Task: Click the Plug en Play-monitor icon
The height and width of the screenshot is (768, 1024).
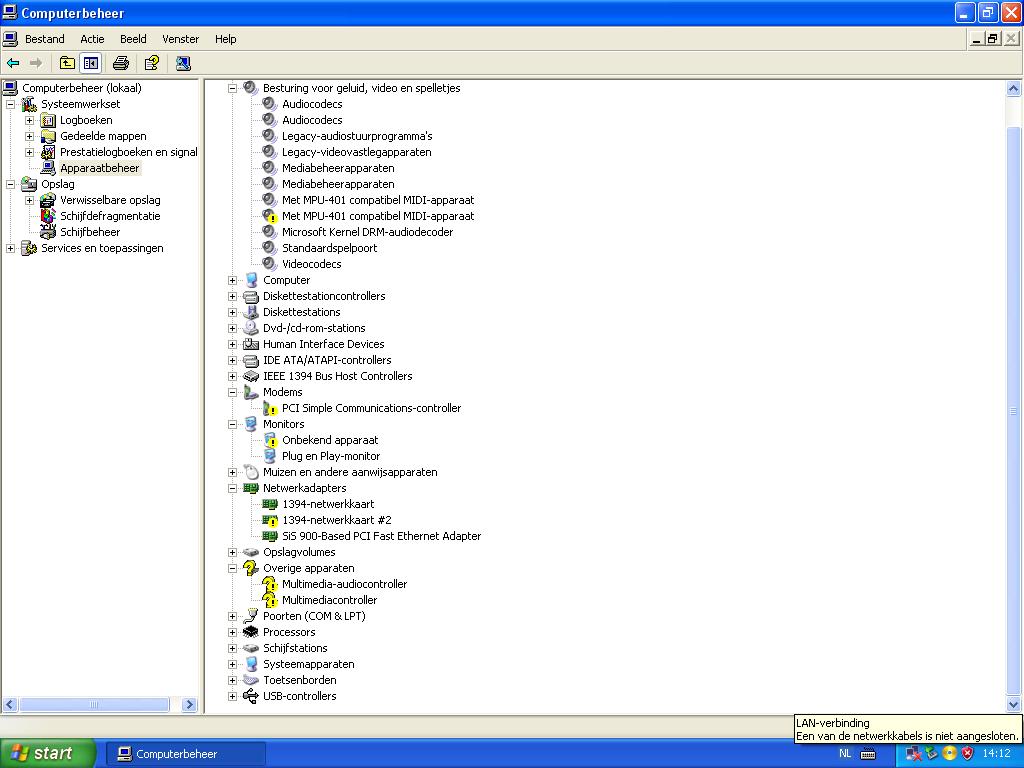Action: (270, 456)
